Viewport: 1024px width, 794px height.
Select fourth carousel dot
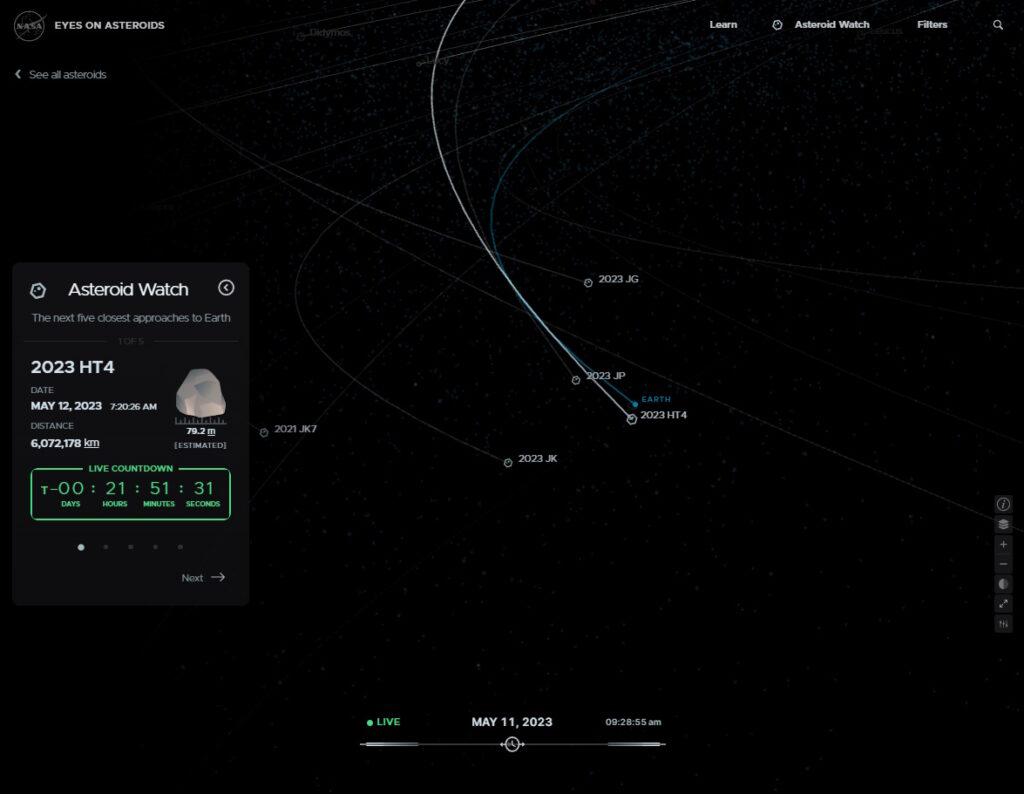point(155,547)
